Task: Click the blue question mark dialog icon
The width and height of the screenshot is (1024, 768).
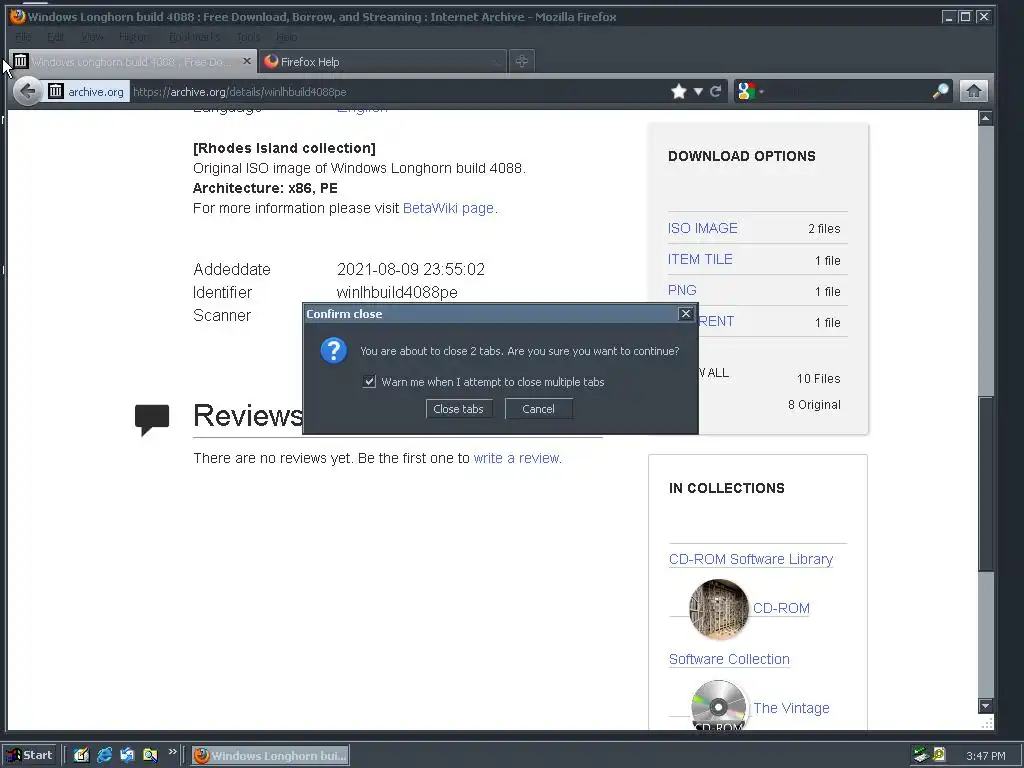Action: (x=333, y=351)
